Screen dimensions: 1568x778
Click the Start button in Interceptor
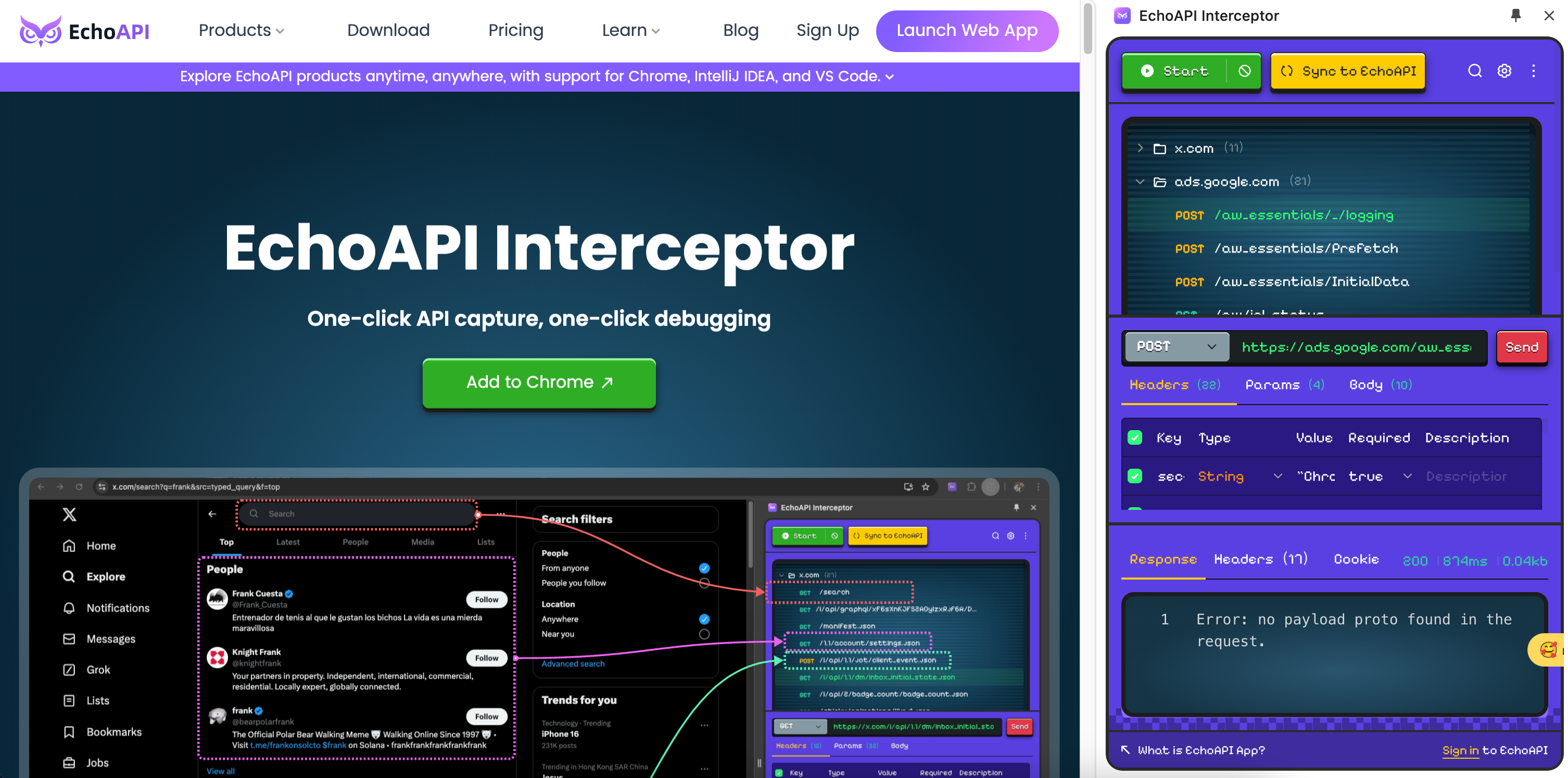(x=1175, y=71)
